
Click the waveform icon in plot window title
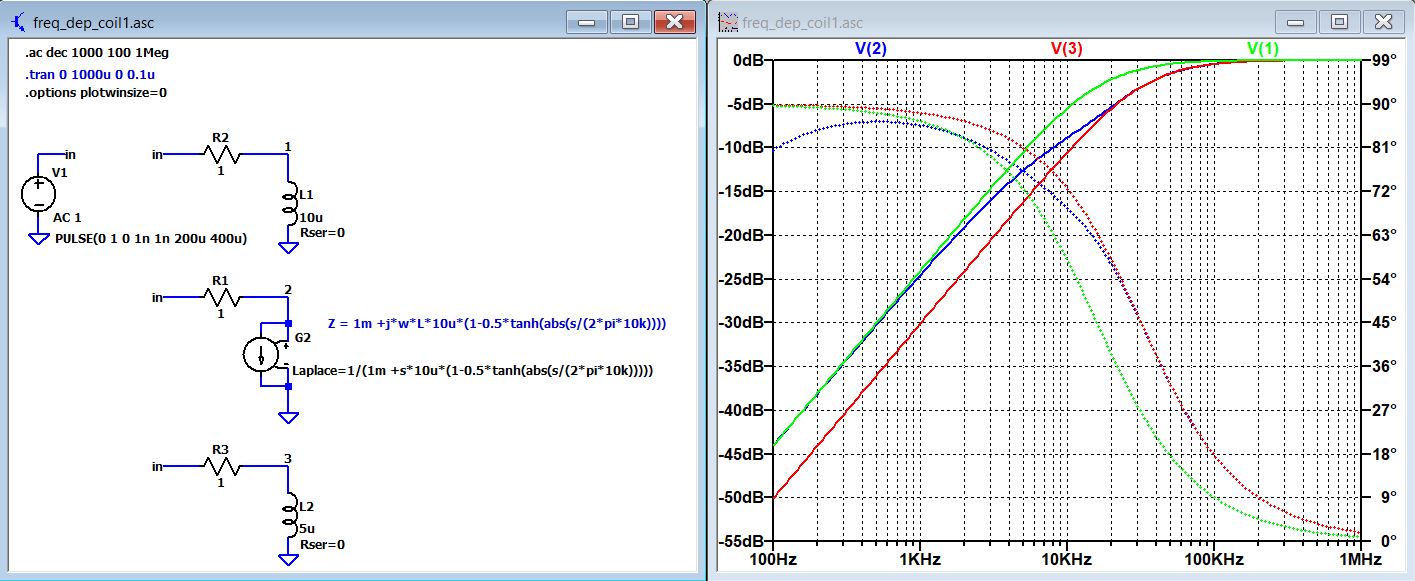pos(728,21)
